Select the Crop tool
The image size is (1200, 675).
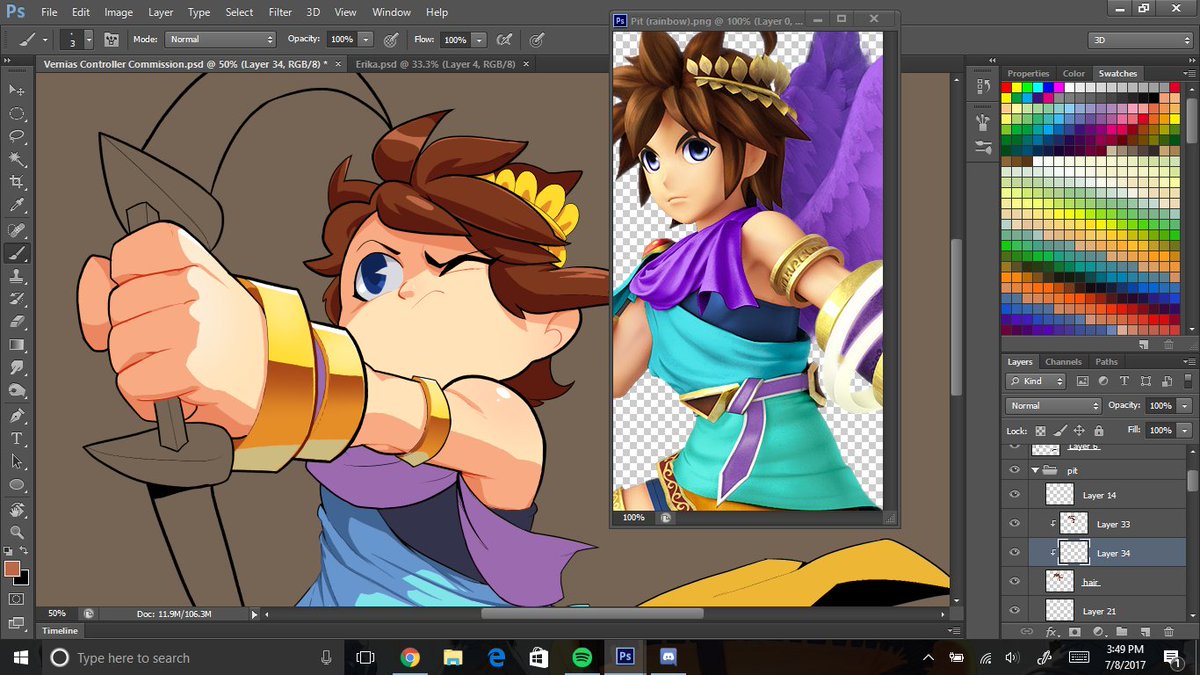pyautogui.click(x=17, y=182)
